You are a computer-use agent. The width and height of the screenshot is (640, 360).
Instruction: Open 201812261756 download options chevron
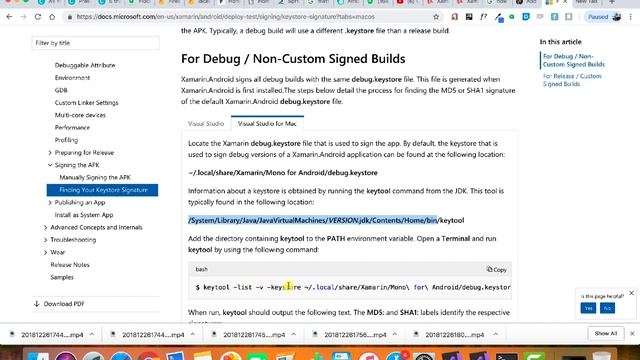395,334
